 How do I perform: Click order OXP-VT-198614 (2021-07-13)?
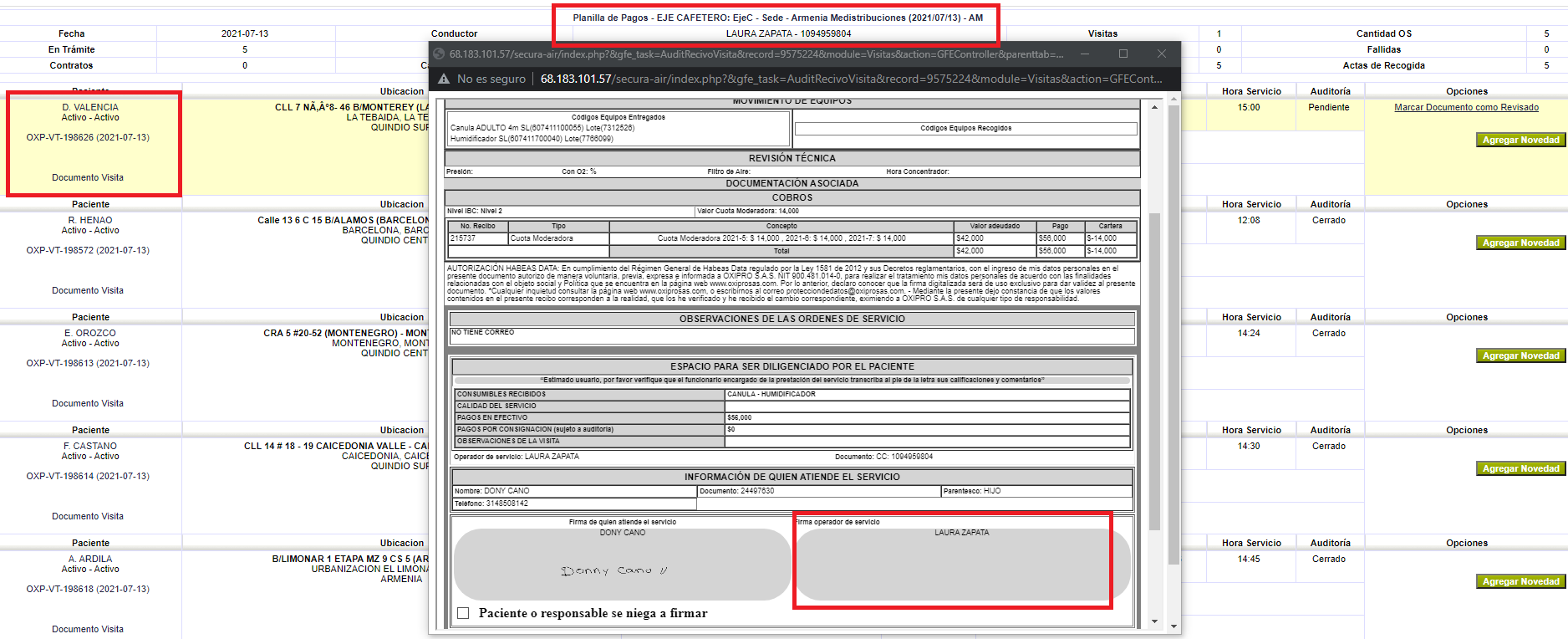(x=88, y=476)
